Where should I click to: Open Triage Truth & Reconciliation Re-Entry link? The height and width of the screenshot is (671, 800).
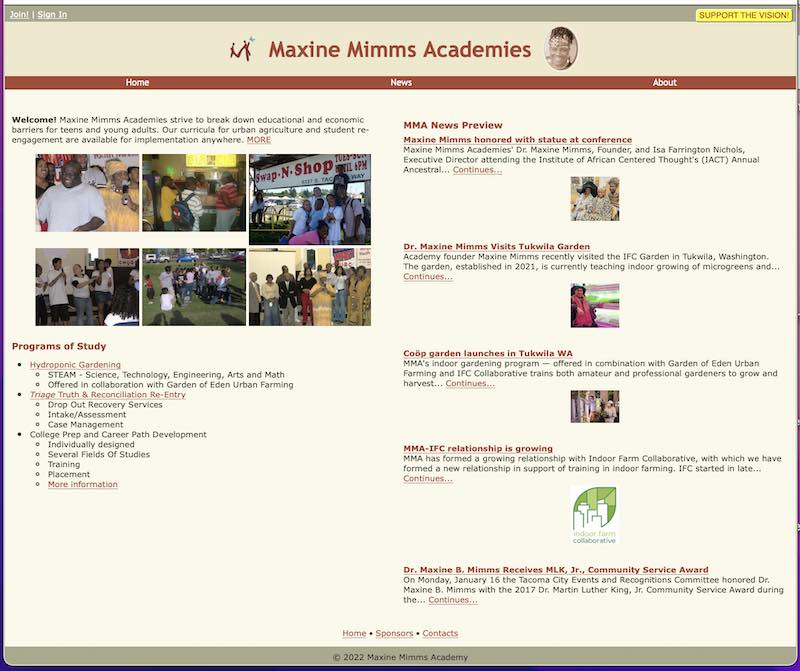pos(107,395)
